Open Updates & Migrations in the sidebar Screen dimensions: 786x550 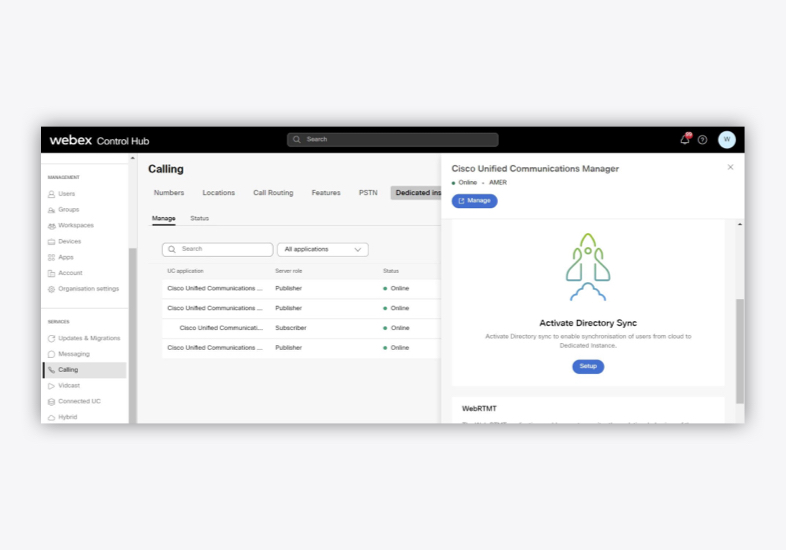pos(88,338)
